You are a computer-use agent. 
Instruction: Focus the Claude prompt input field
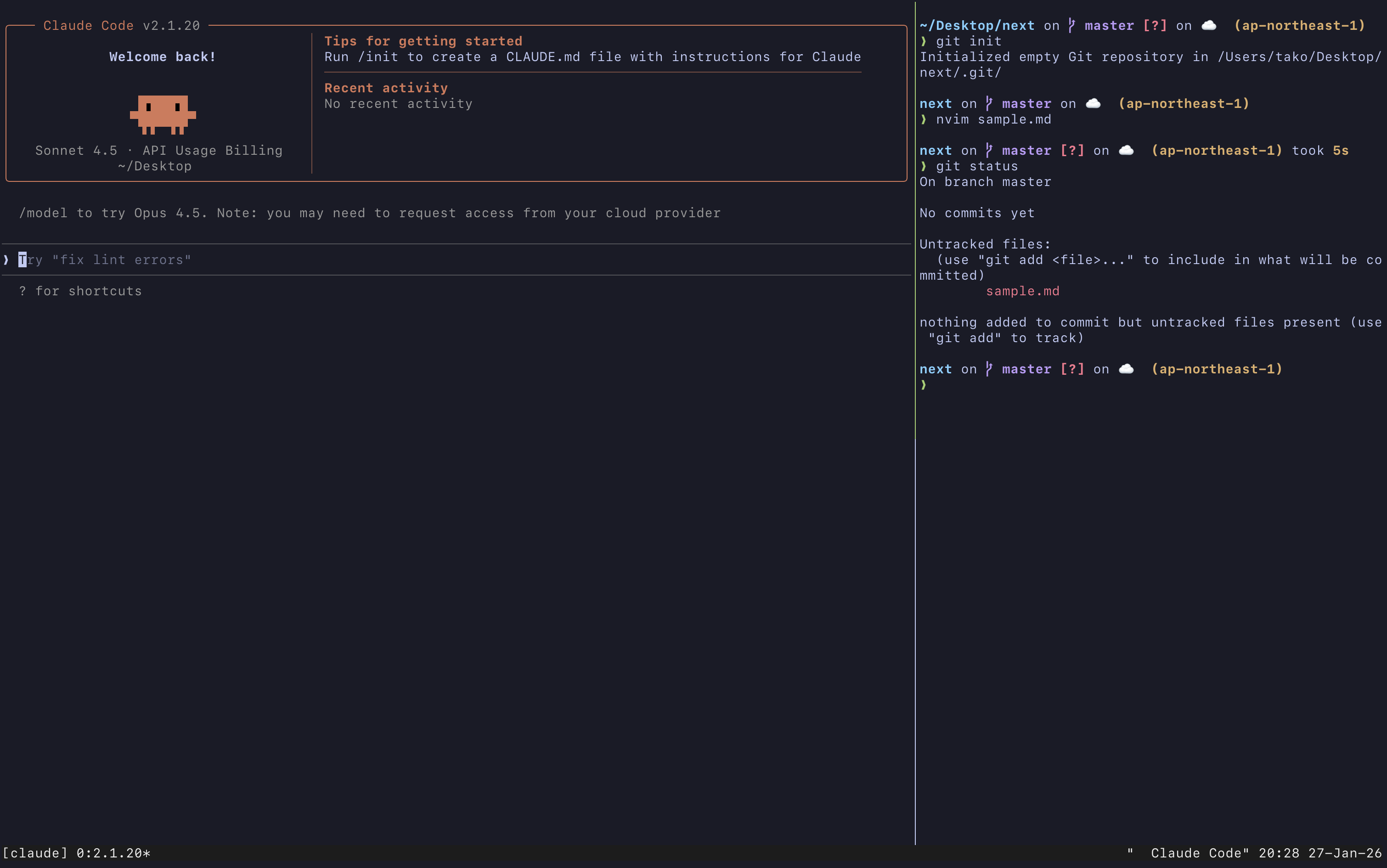402,259
